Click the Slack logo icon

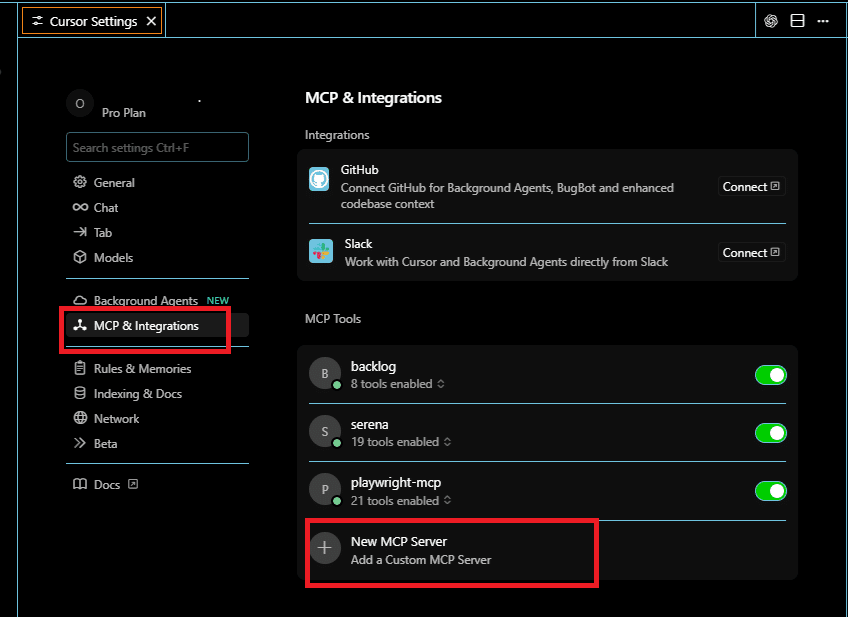(x=320, y=252)
